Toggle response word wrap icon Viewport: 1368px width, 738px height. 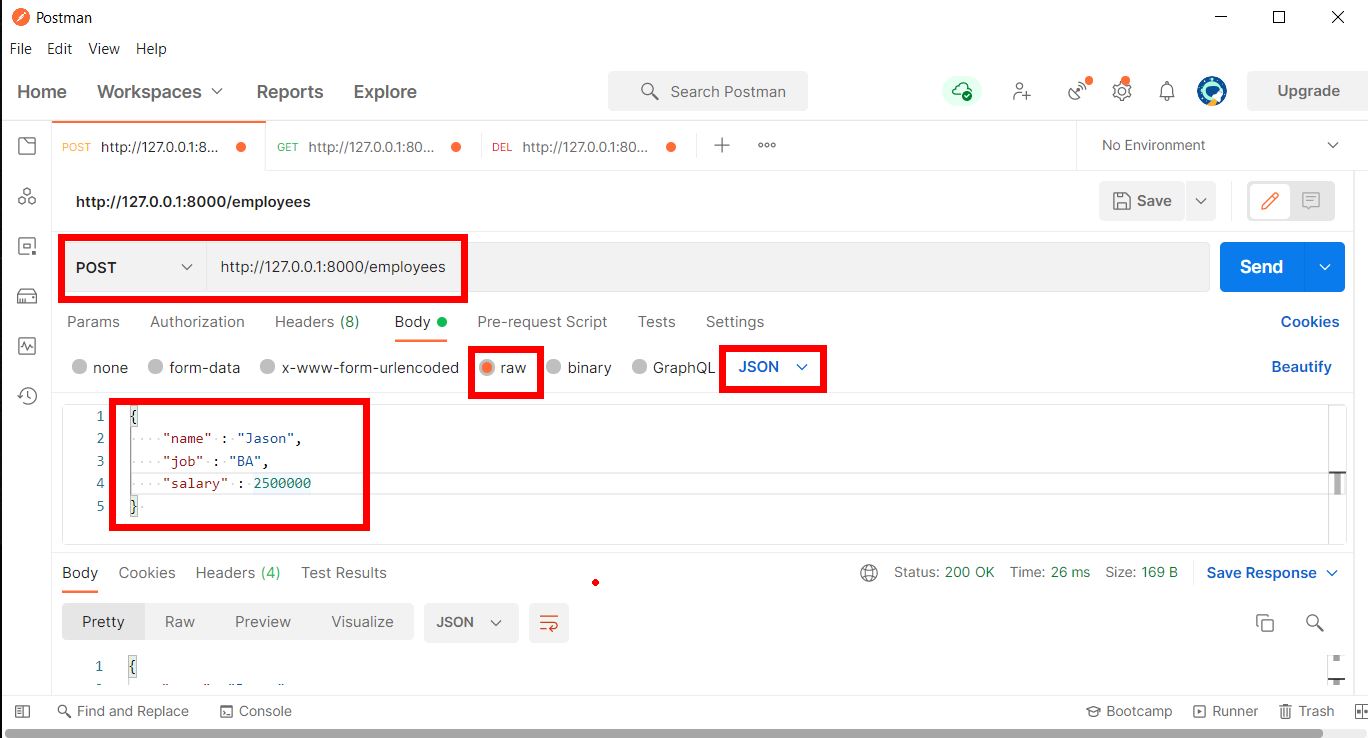click(x=549, y=622)
